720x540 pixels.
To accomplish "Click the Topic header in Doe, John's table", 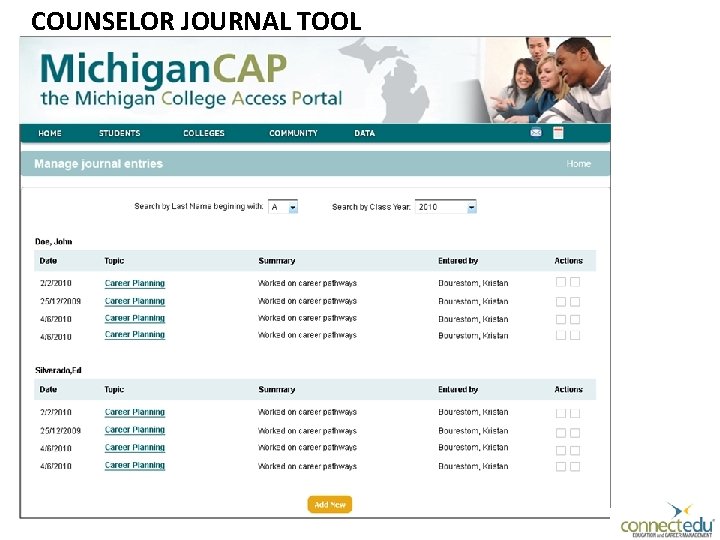I will pos(114,261).
